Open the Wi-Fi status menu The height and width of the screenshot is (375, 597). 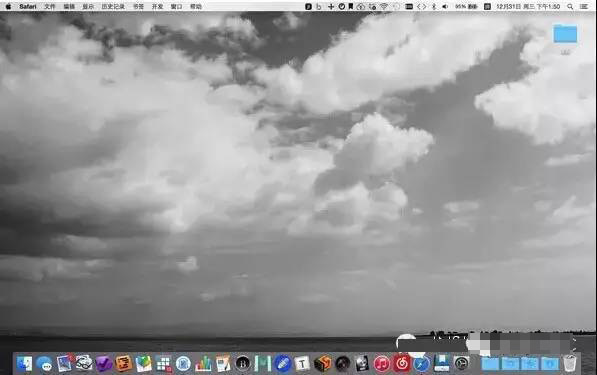(x=384, y=6)
